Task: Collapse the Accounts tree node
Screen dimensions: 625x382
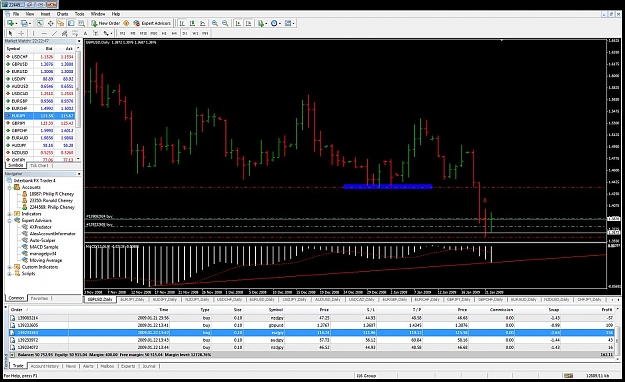Action: [x=10, y=187]
